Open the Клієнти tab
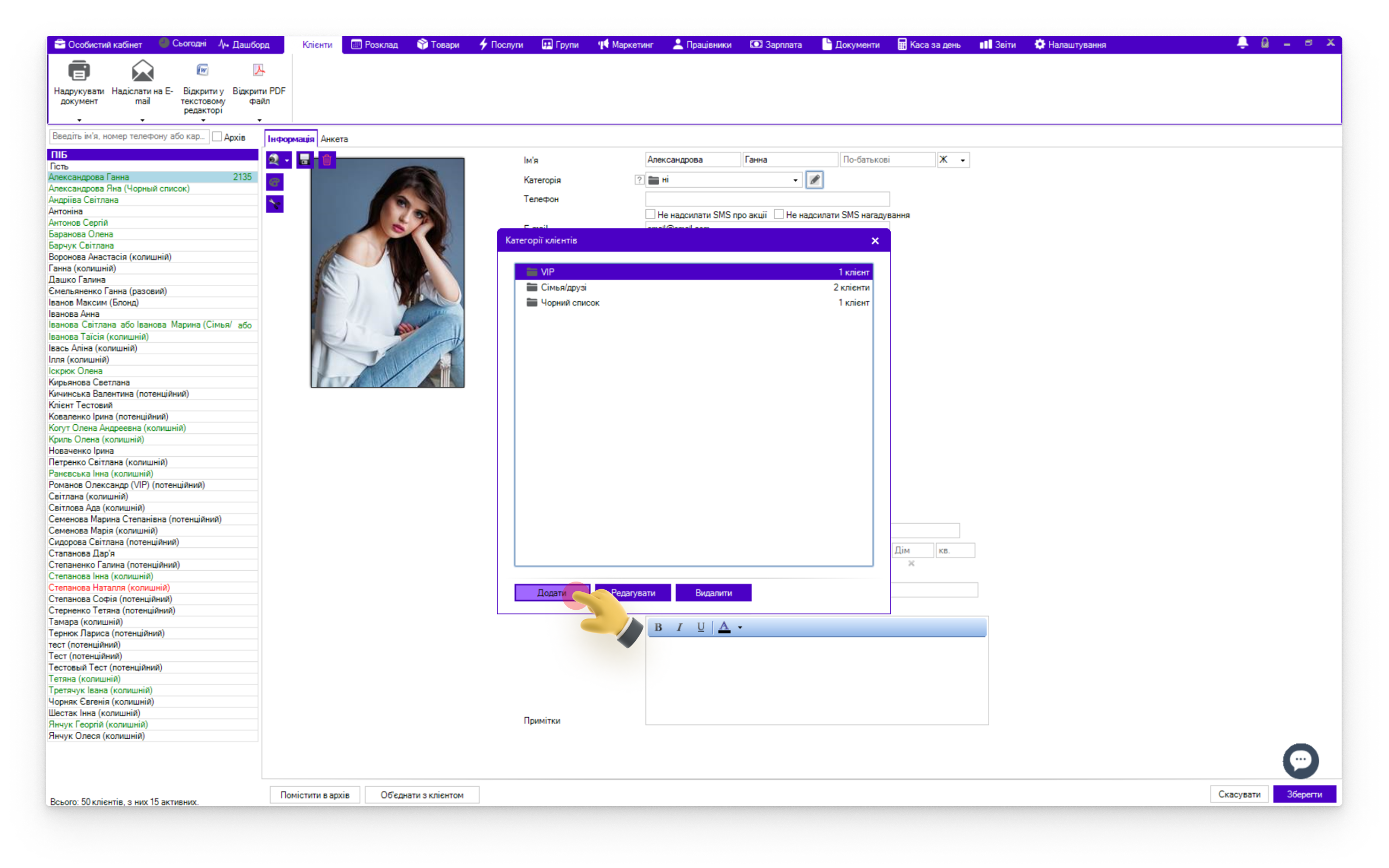Image resolution: width=1389 pixels, height=868 pixels. 317,44
